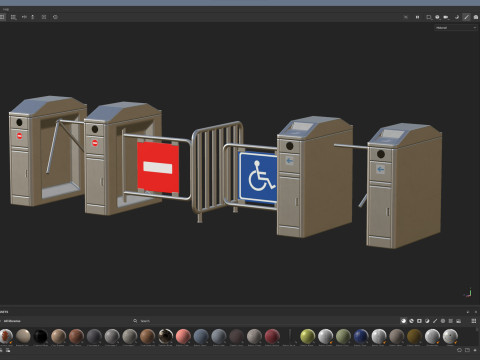Filter assets by Environments image icon
The image size is (480, 360).
pos(459,321)
